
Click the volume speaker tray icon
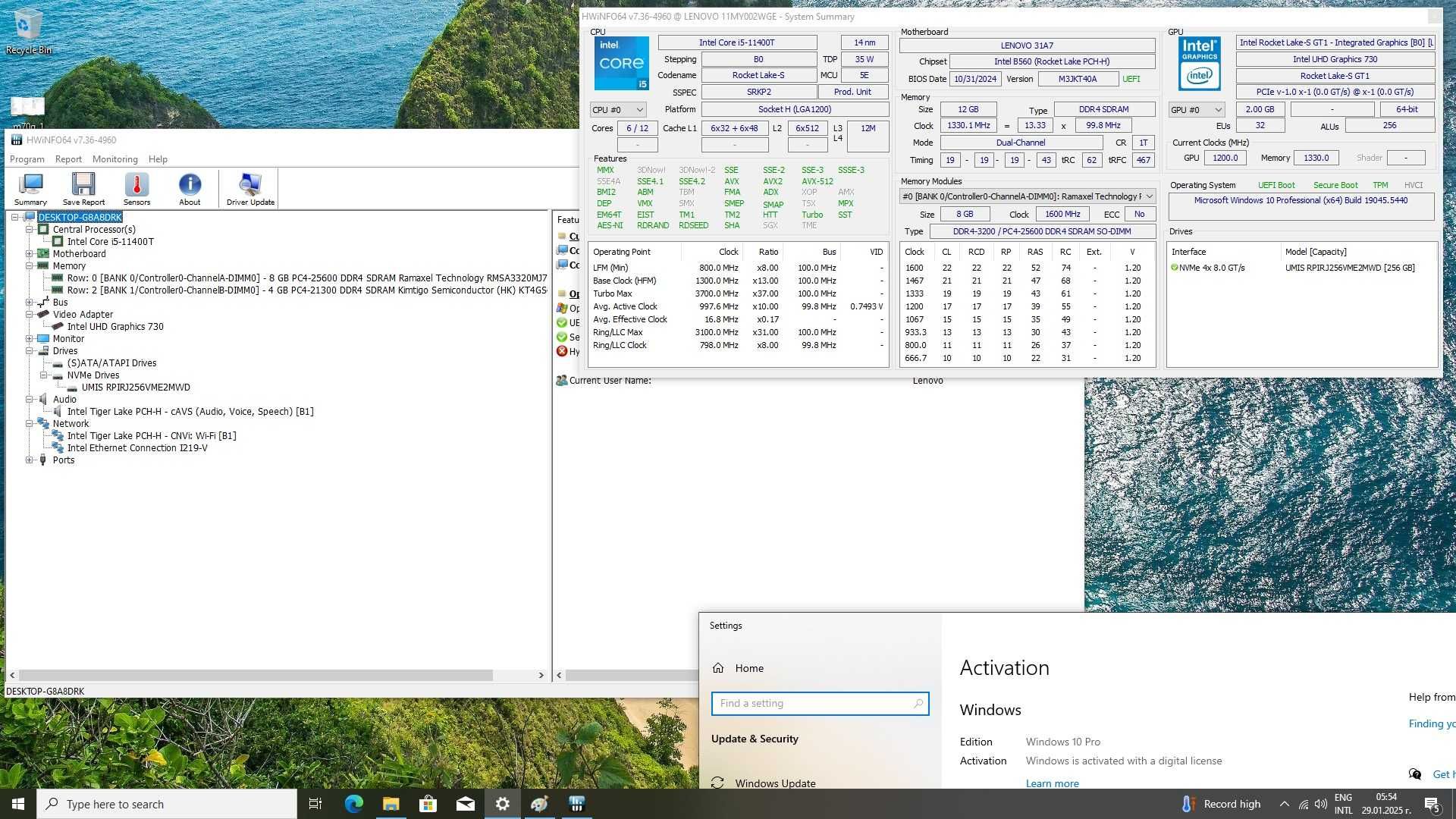pos(1321,804)
